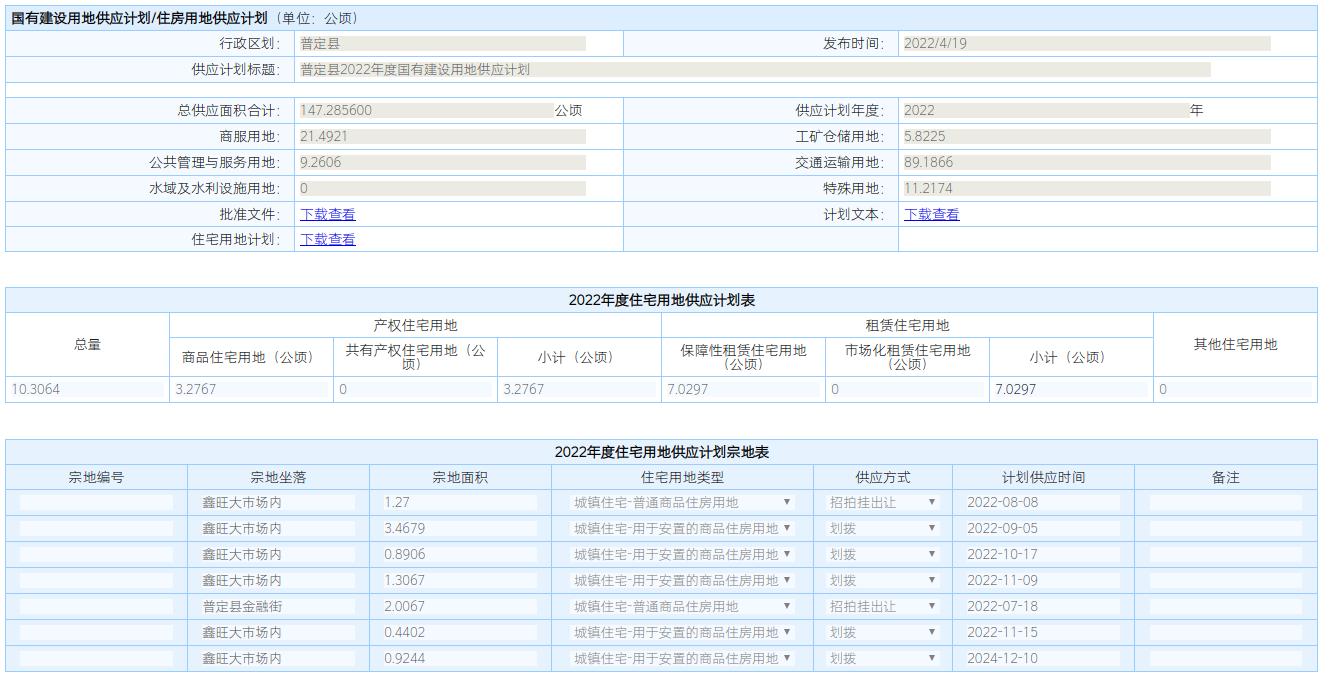The width and height of the screenshot is (1329, 687).
Task: Open 供应方式 dropdown for 2022-10-17 row
Action: (x=883, y=554)
